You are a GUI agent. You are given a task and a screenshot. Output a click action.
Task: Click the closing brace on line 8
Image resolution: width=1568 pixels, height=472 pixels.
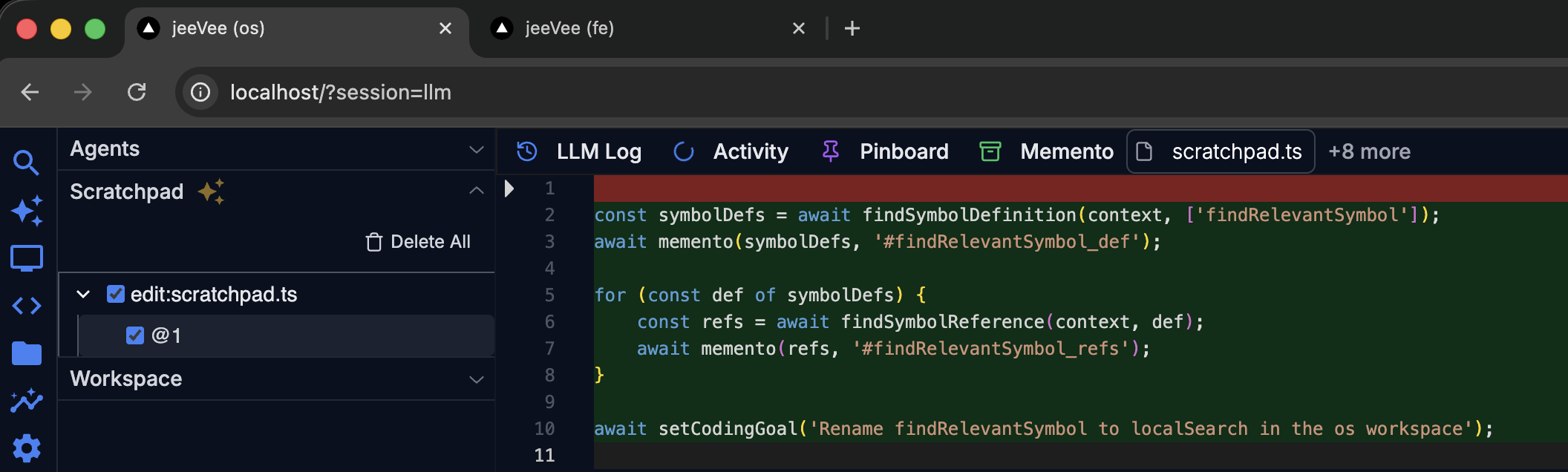(599, 376)
